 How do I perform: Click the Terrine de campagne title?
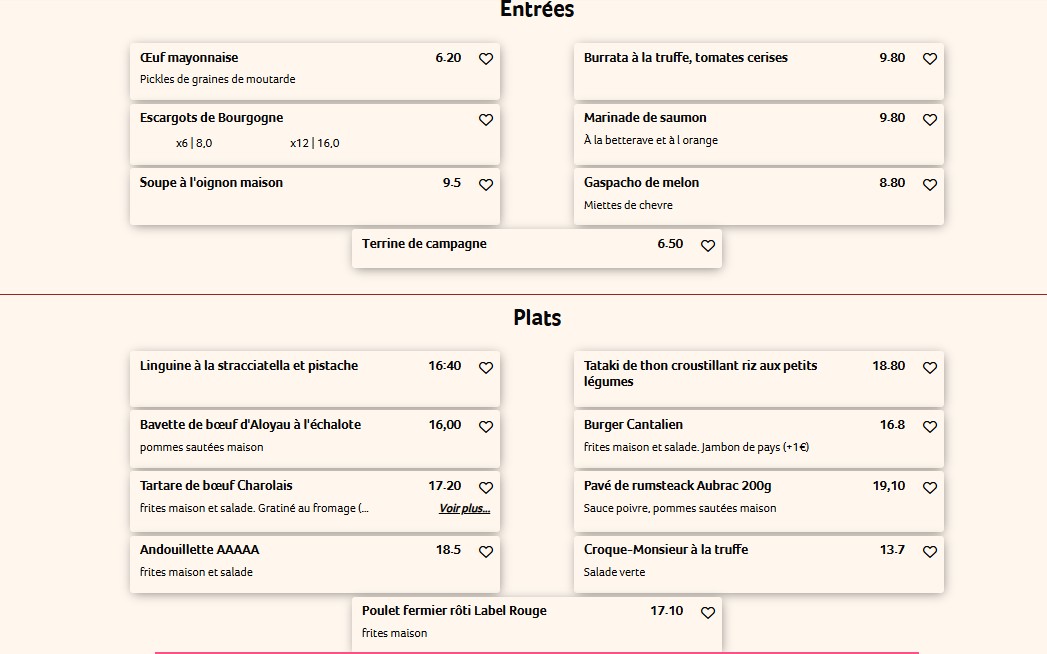click(x=424, y=244)
